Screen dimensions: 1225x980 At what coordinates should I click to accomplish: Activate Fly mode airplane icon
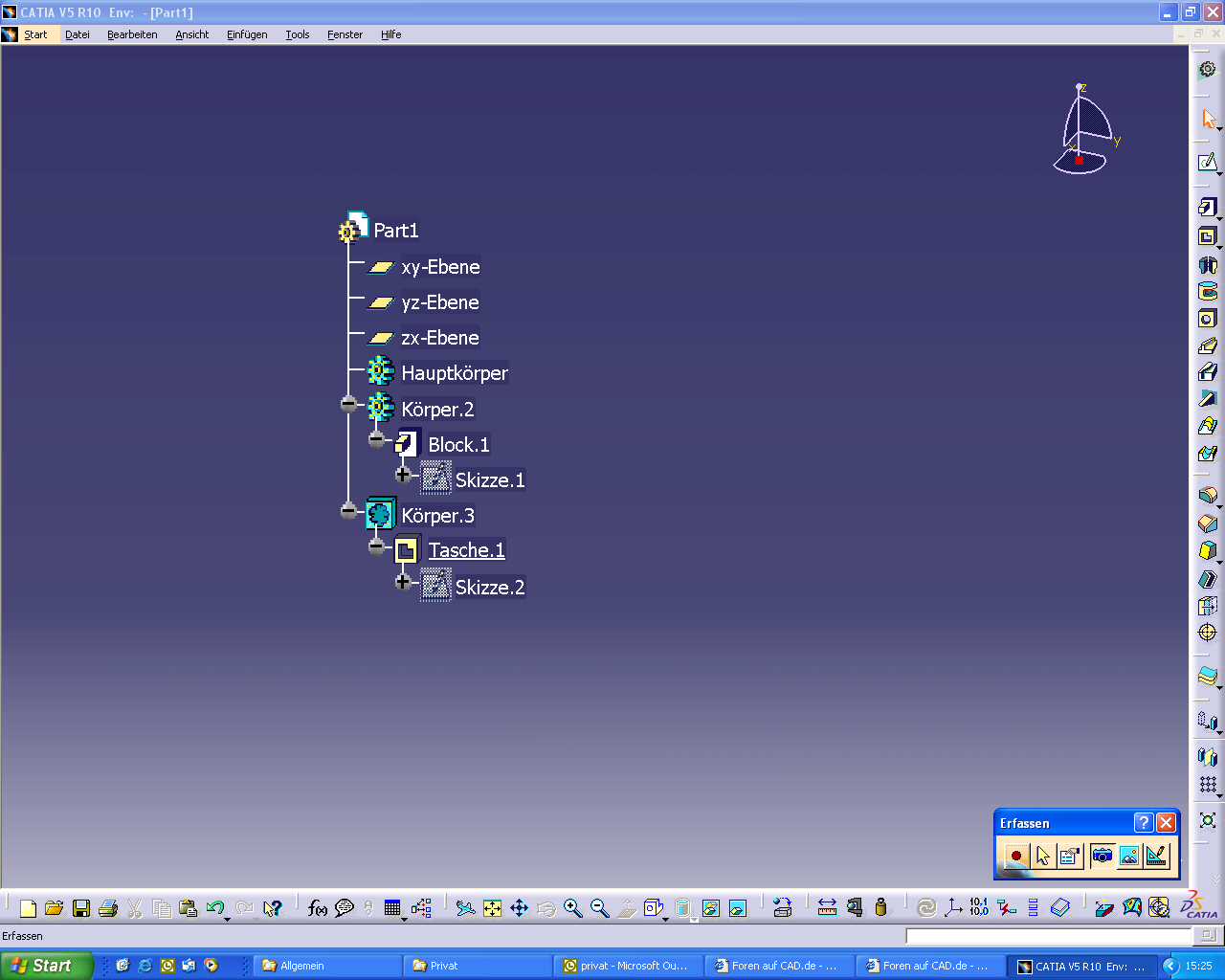(466, 908)
